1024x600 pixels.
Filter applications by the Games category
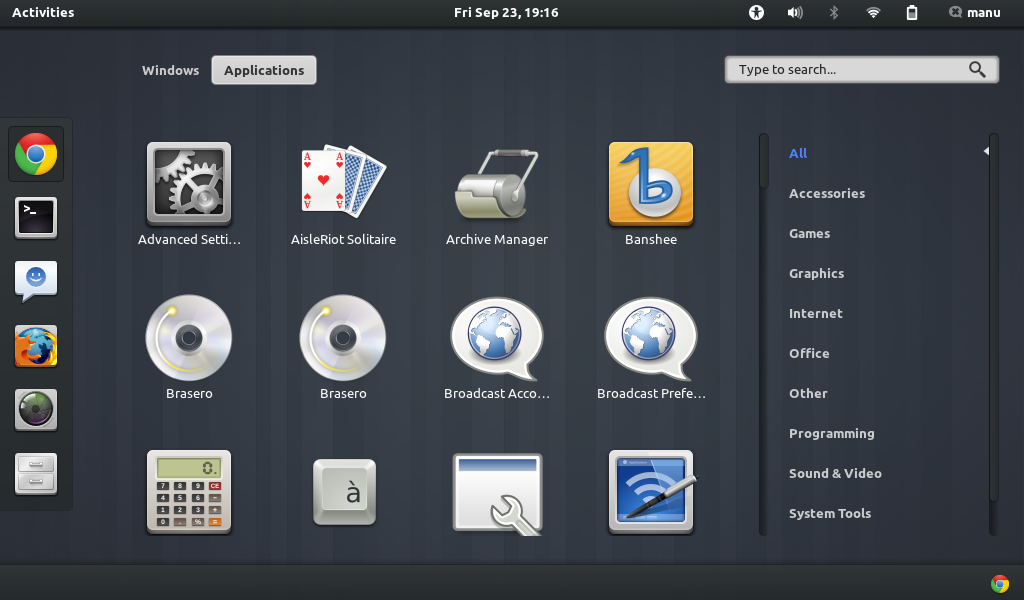tap(809, 233)
